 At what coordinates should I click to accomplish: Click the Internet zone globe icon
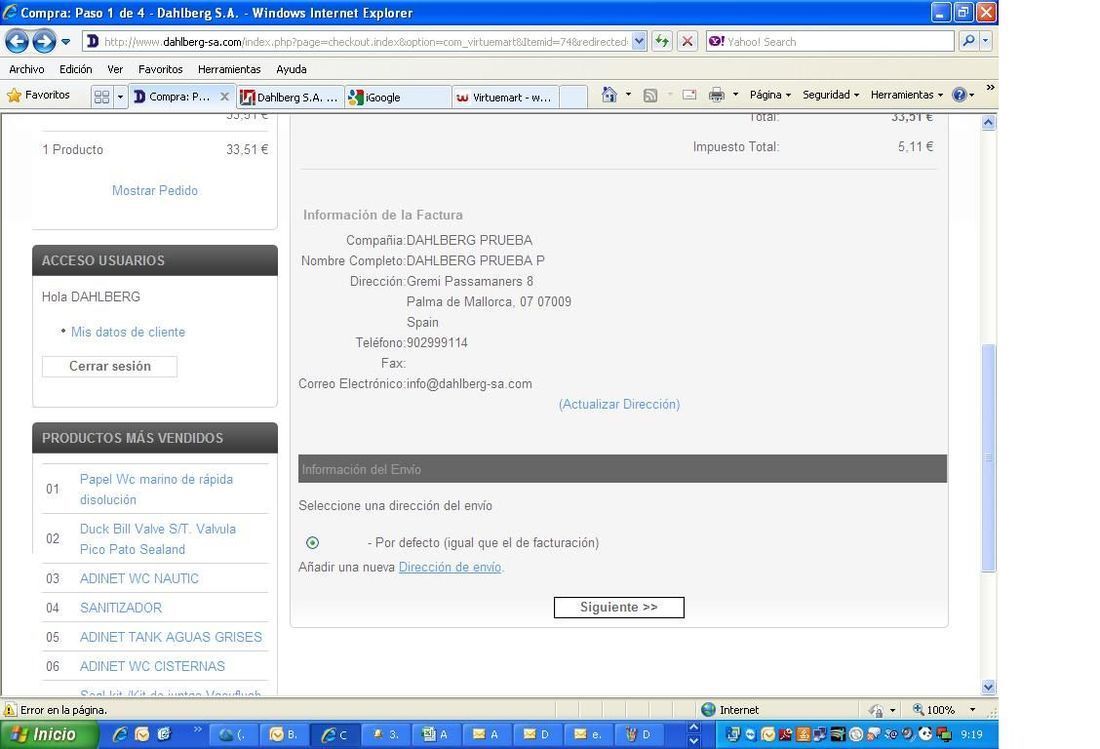tap(709, 710)
